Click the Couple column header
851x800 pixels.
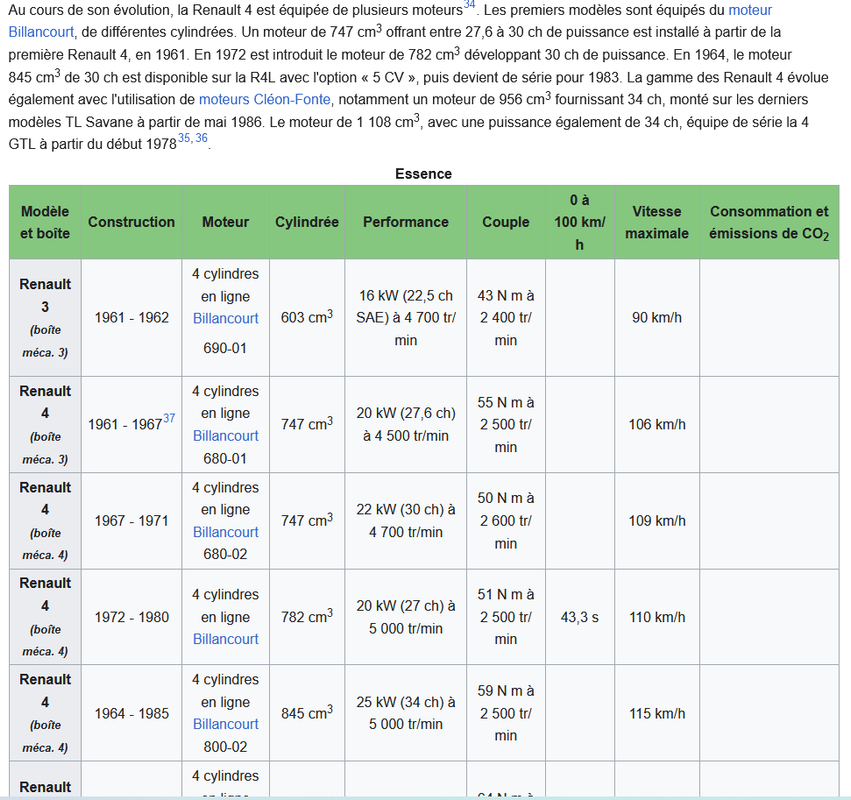point(506,222)
